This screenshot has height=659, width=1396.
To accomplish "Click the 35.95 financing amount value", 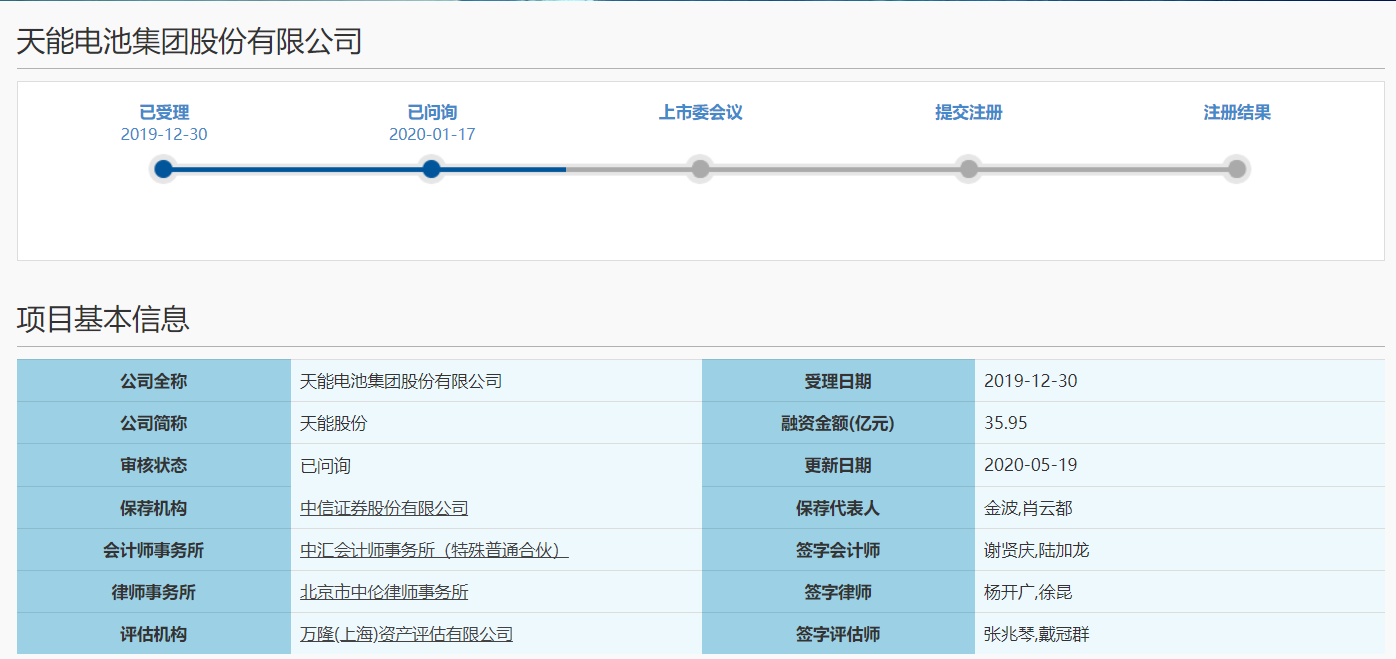I will point(1006,423).
